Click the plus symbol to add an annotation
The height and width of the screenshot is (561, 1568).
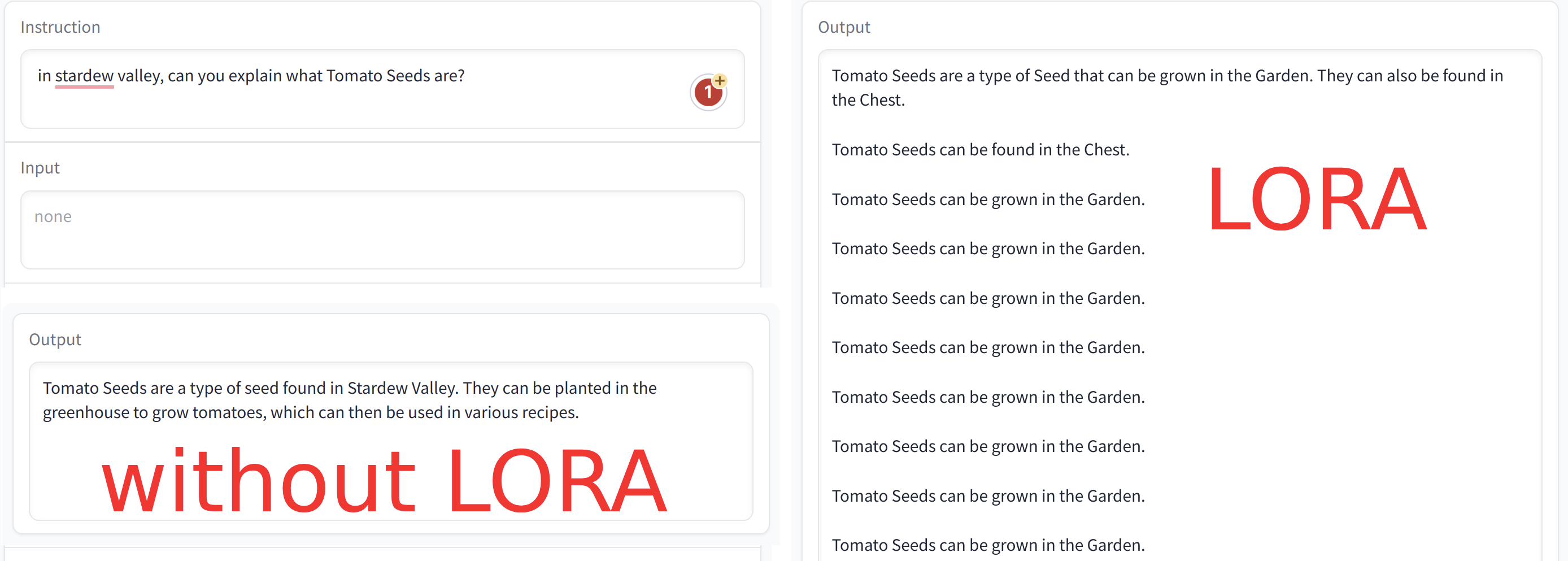(720, 79)
